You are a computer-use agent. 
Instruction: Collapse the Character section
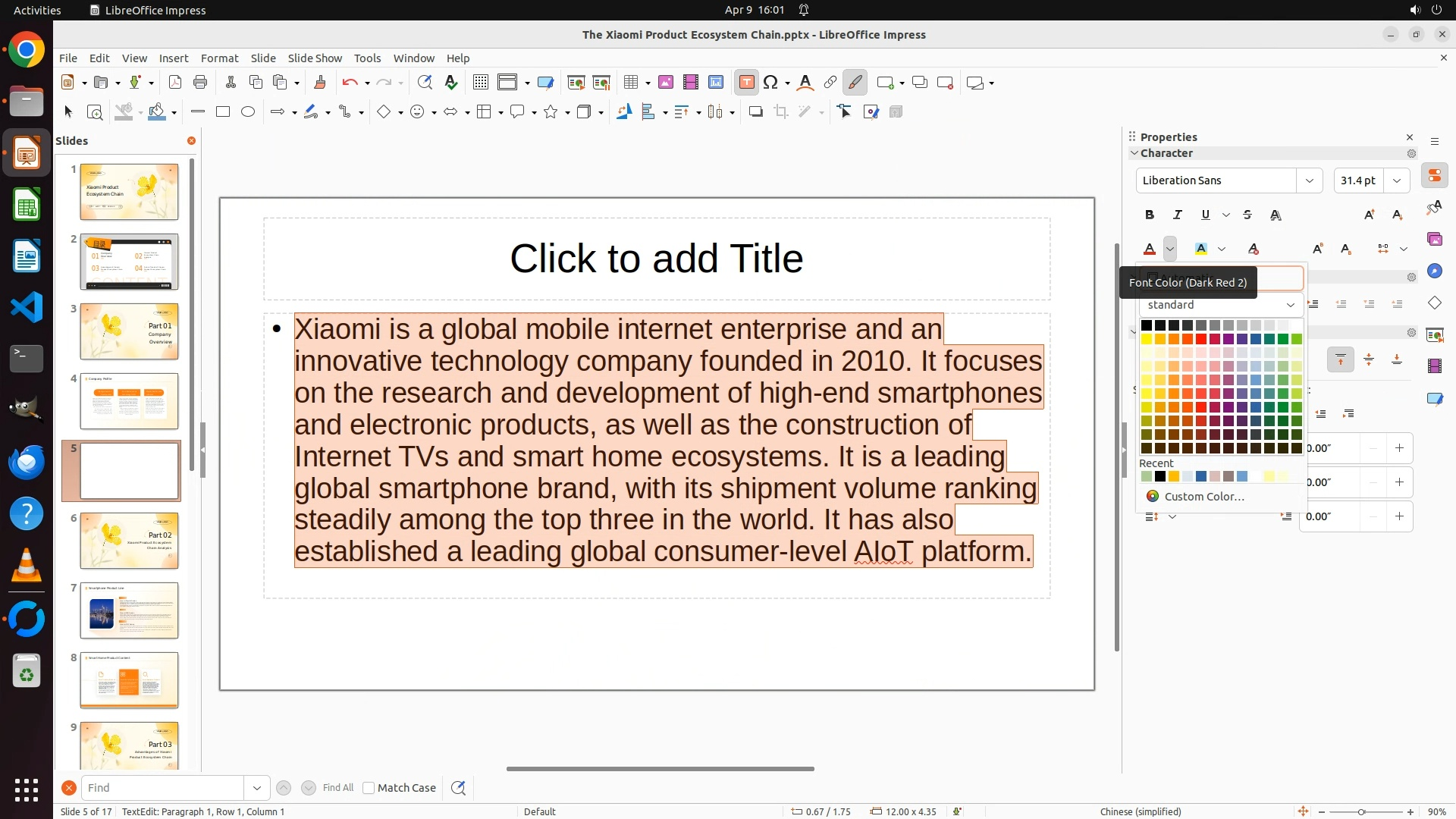(x=1134, y=153)
